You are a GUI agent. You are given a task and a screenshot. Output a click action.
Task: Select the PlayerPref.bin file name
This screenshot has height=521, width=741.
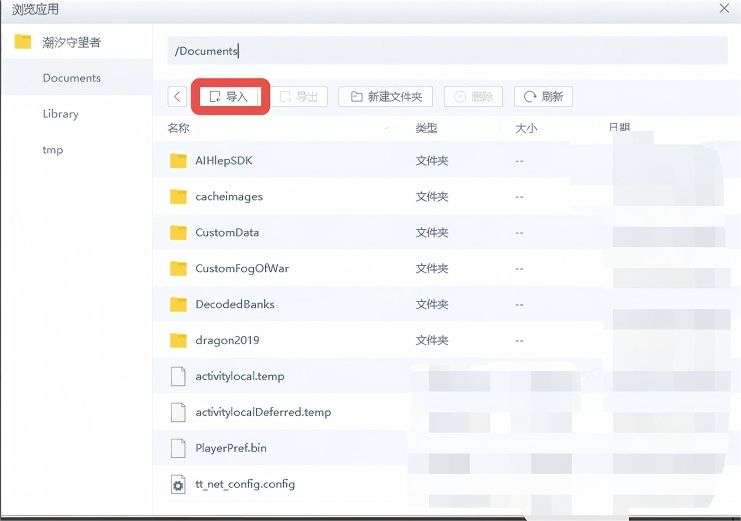click(231, 448)
